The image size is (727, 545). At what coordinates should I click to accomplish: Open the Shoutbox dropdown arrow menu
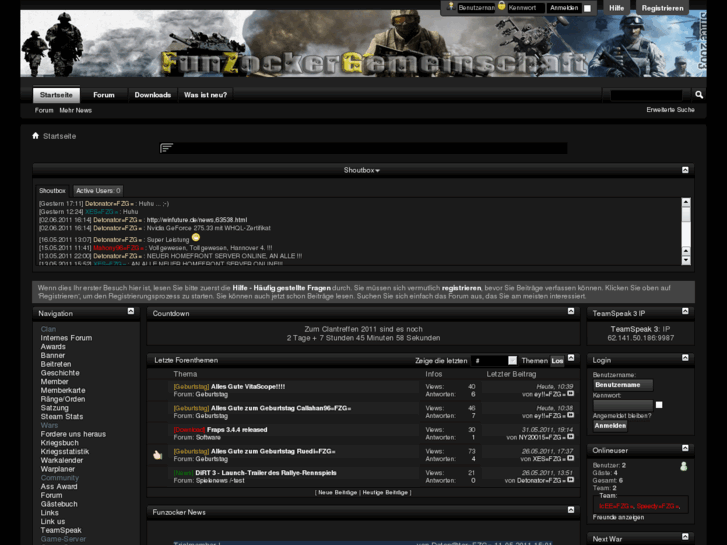[x=378, y=171]
